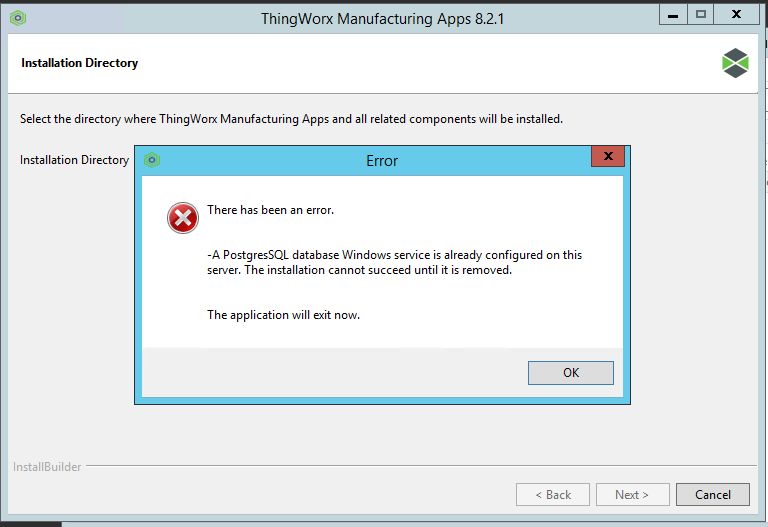Click 'The application will exit now.' text
This screenshot has width=768, height=527.
(x=283, y=315)
